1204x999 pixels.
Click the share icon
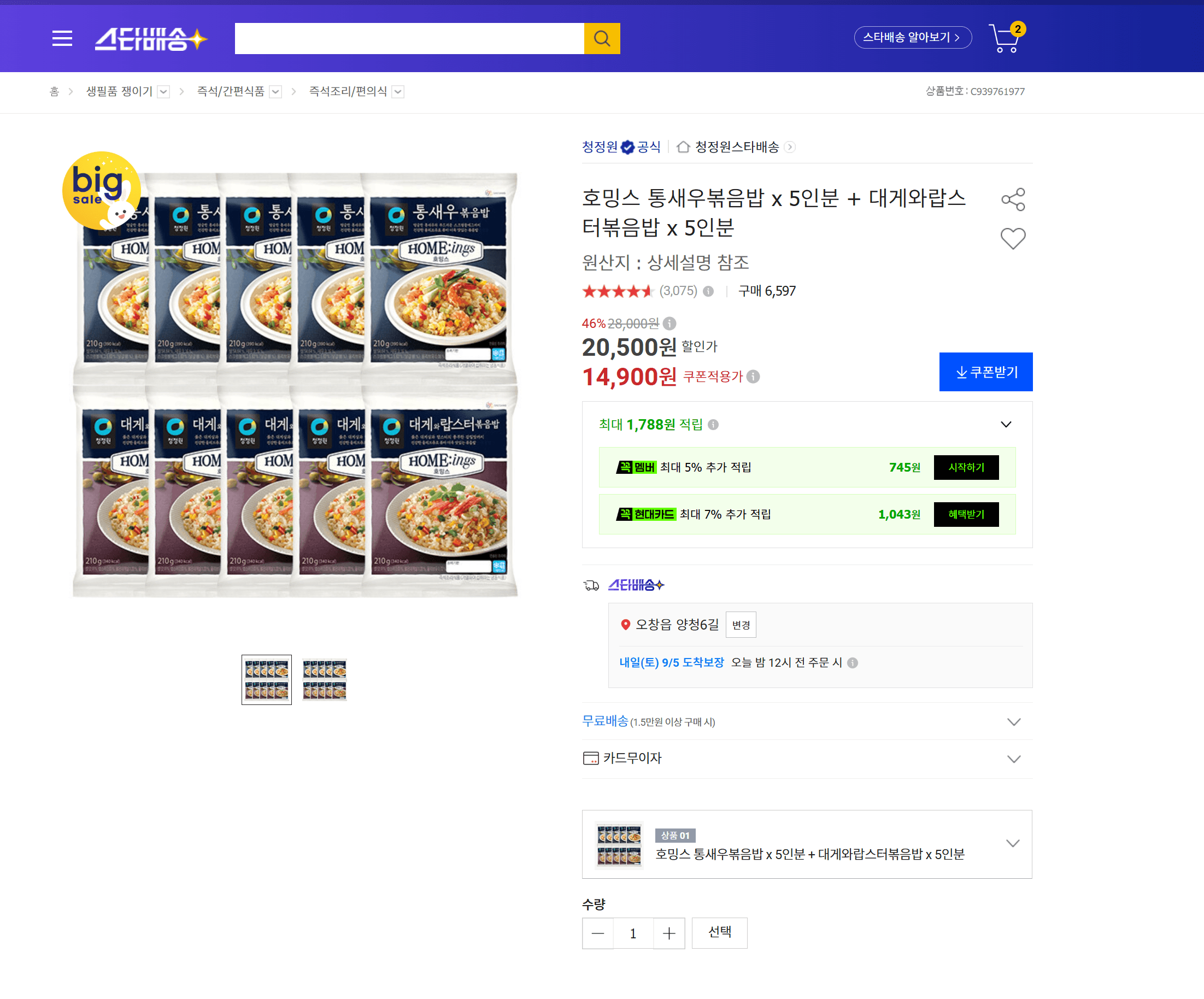pyautogui.click(x=1013, y=199)
